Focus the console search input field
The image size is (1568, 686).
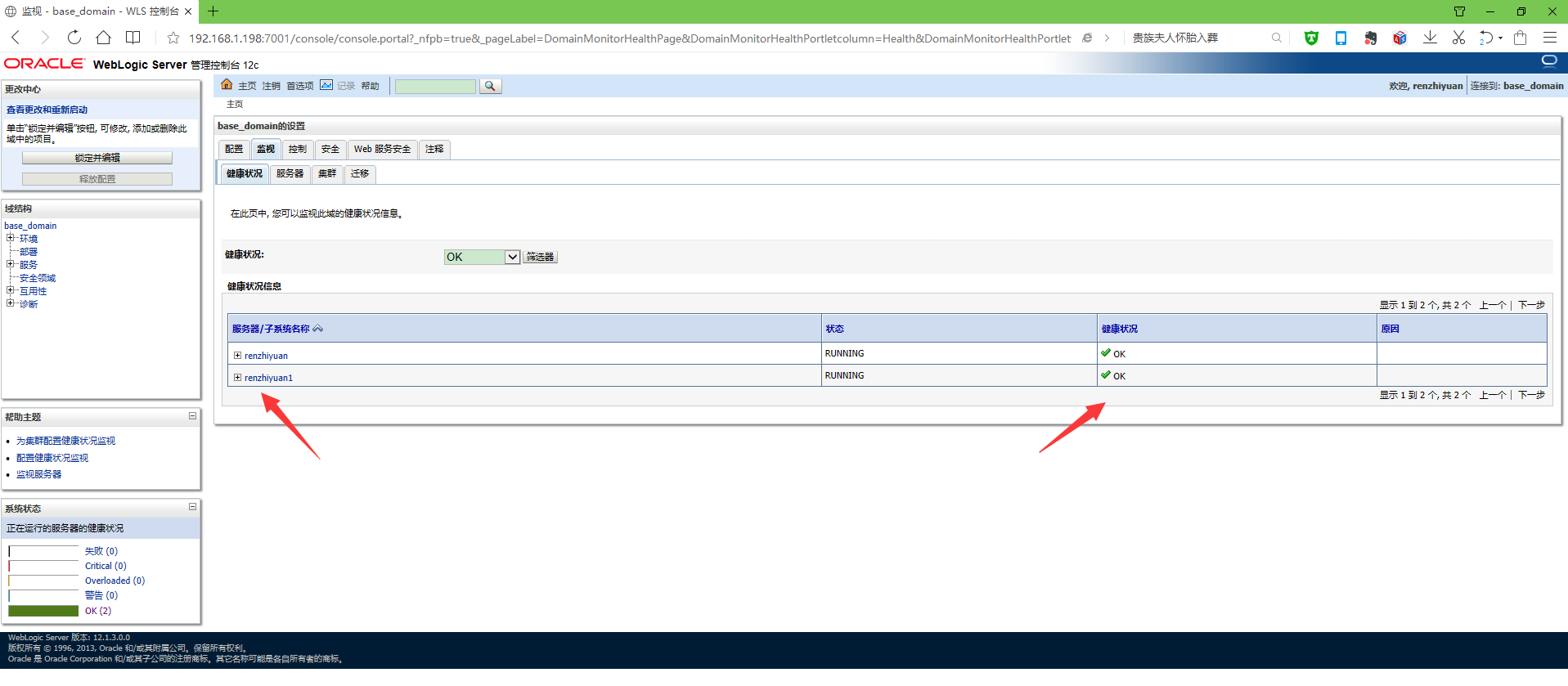pos(435,86)
